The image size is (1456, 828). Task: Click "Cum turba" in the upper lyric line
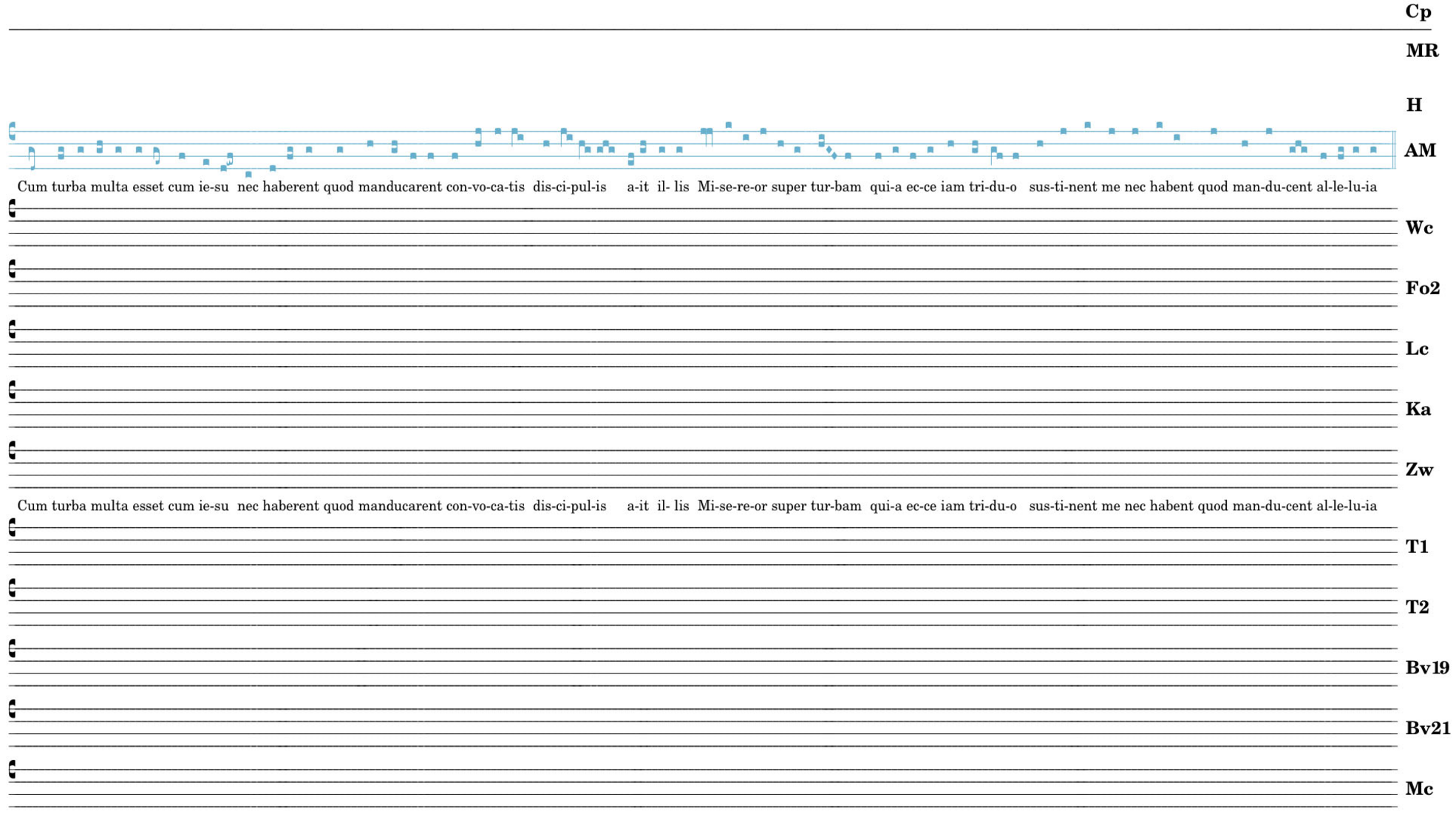pyautogui.click(x=52, y=187)
